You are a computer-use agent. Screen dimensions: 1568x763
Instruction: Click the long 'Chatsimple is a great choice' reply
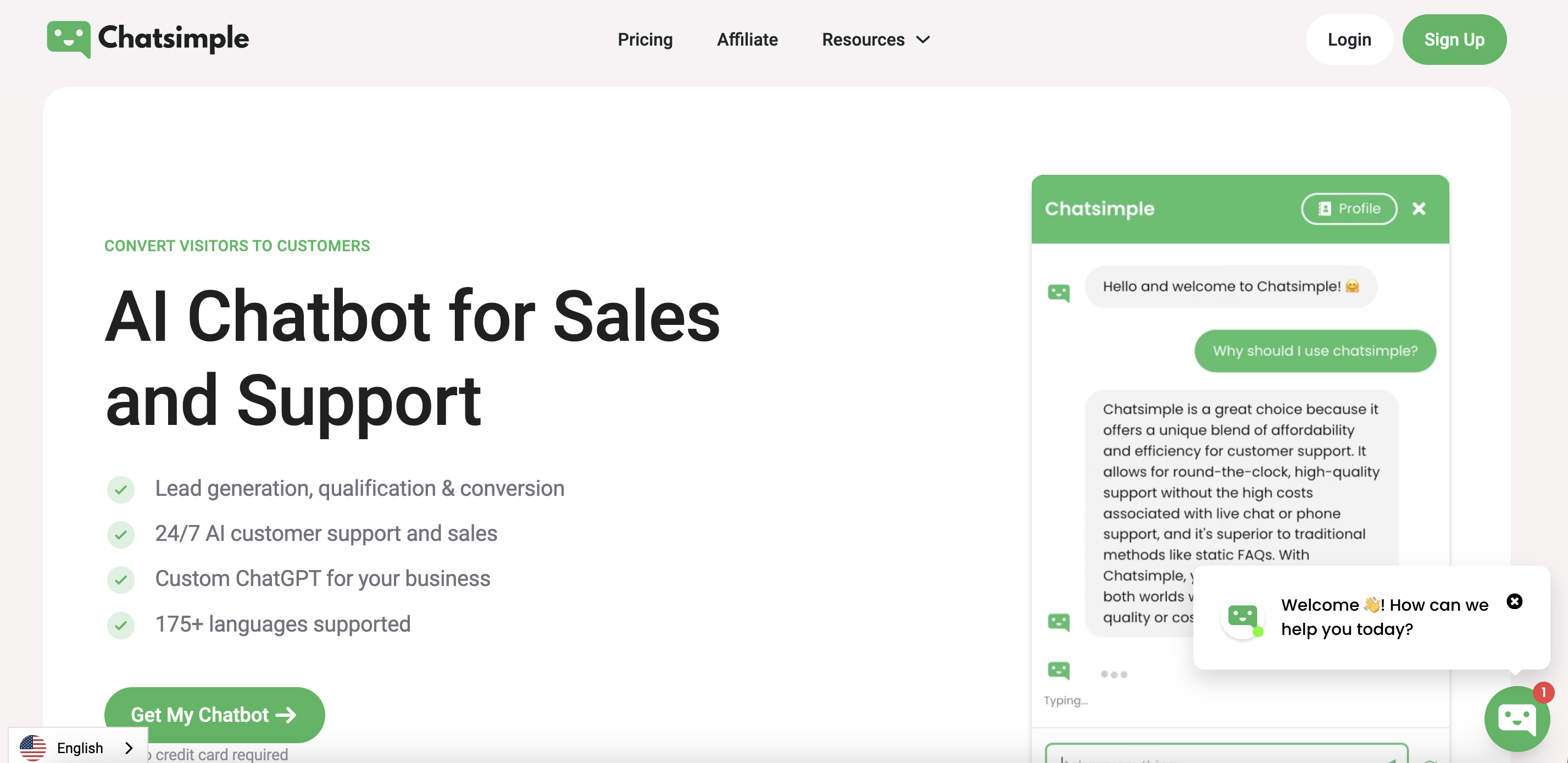1241,513
